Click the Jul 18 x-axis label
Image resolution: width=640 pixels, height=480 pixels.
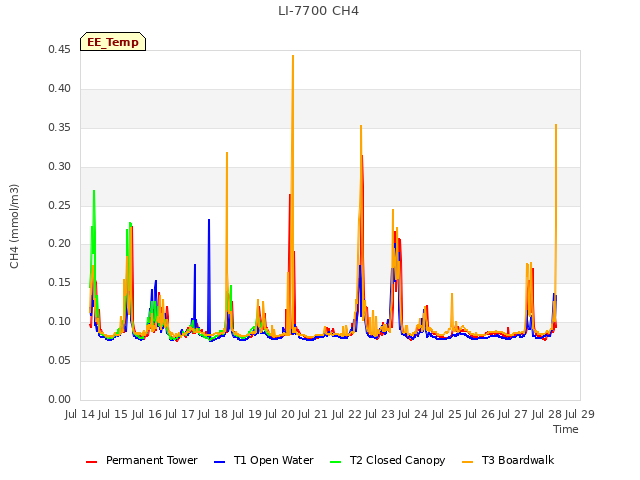coord(213,414)
